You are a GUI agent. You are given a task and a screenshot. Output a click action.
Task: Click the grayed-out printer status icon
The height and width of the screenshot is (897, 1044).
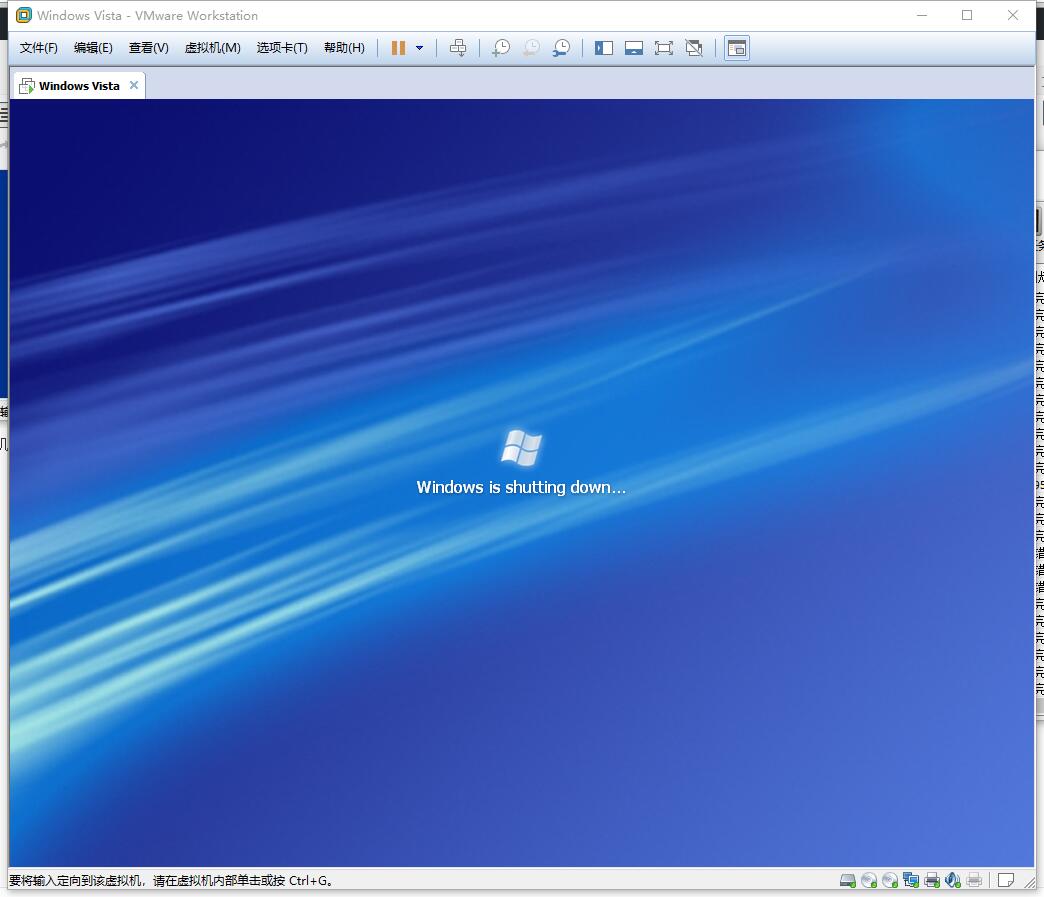(x=974, y=880)
